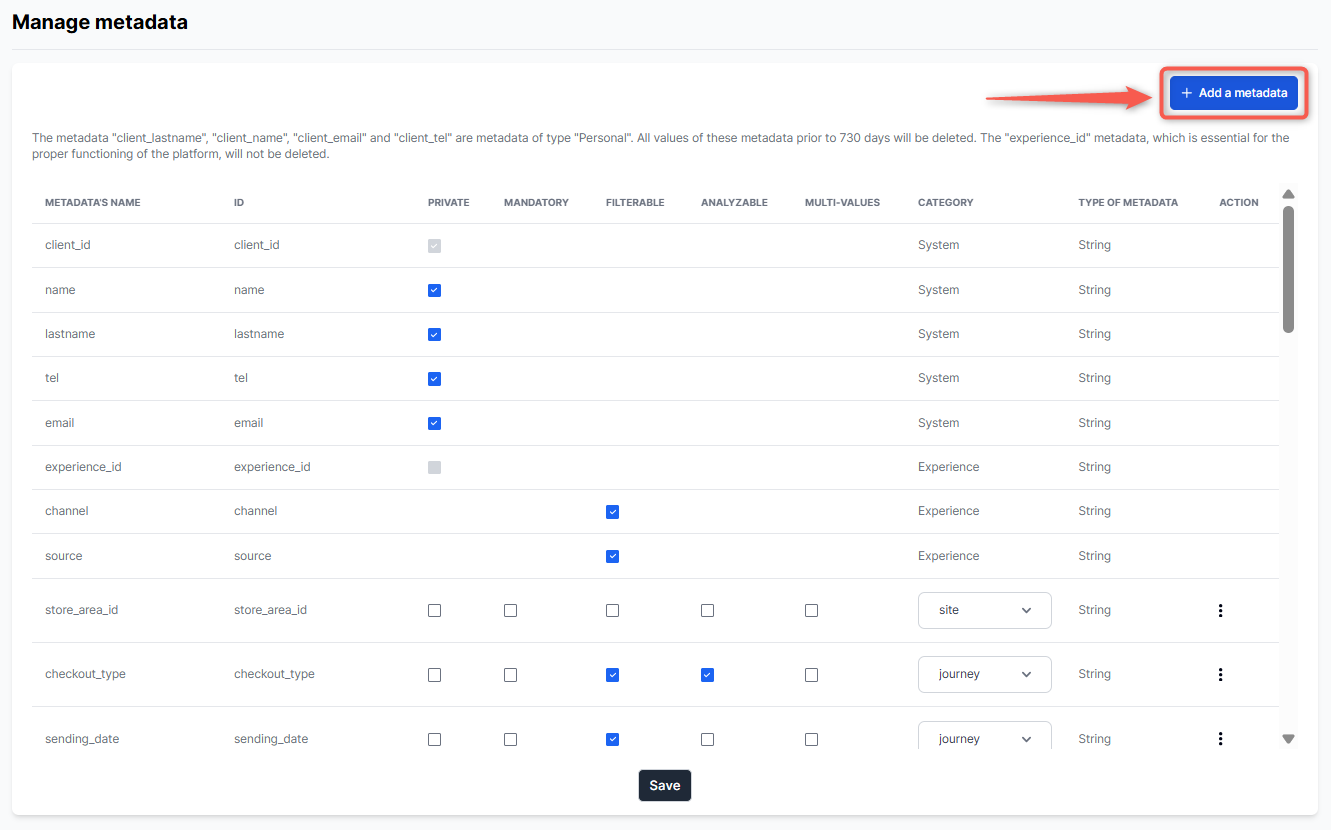Uncheck Private checkbox for name row
Screen dimensions: 1331x830
tap(434, 290)
